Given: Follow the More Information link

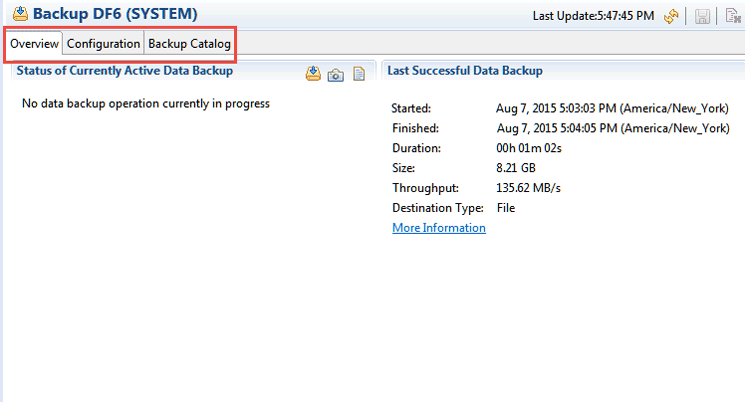Looking at the screenshot, I should (x=439, y=228).
